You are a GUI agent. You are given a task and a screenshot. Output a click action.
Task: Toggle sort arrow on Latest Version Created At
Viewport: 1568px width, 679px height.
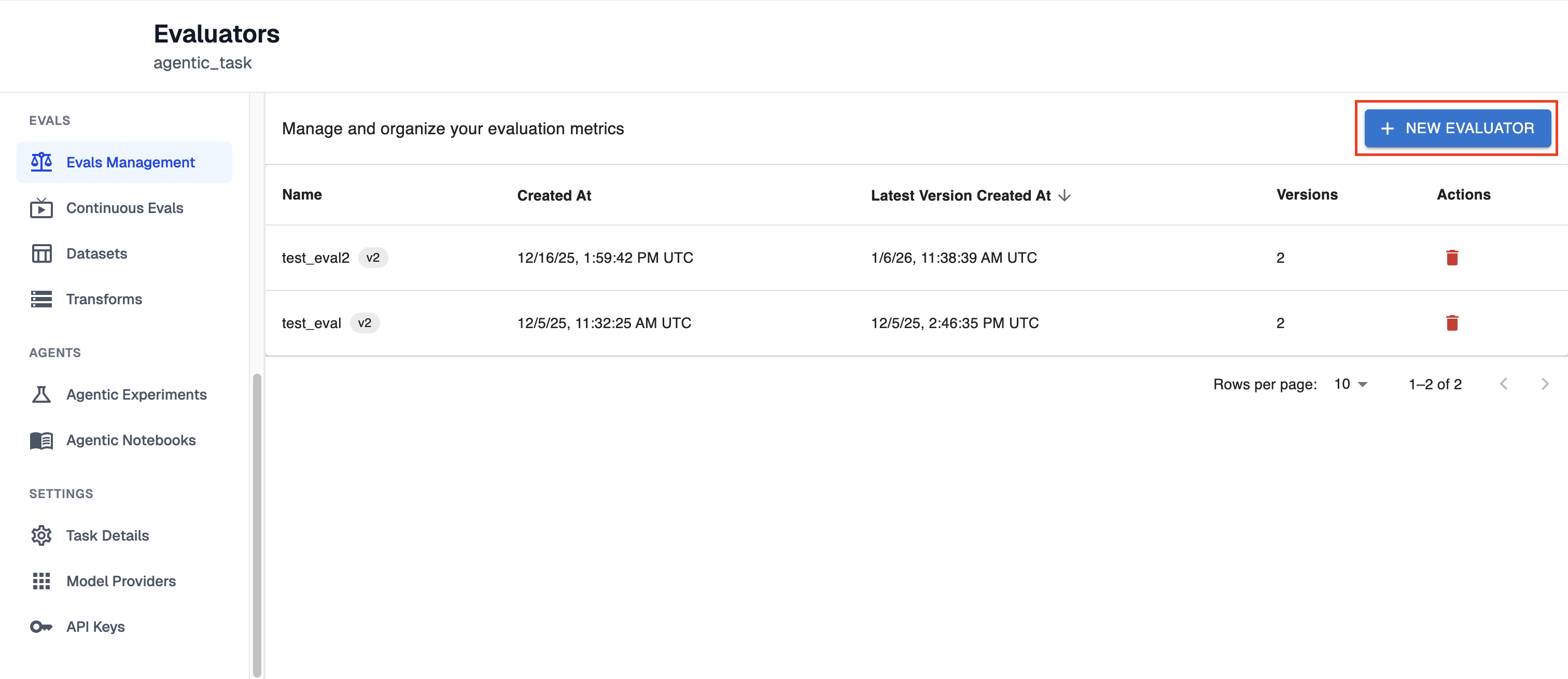click(1064, 195)
